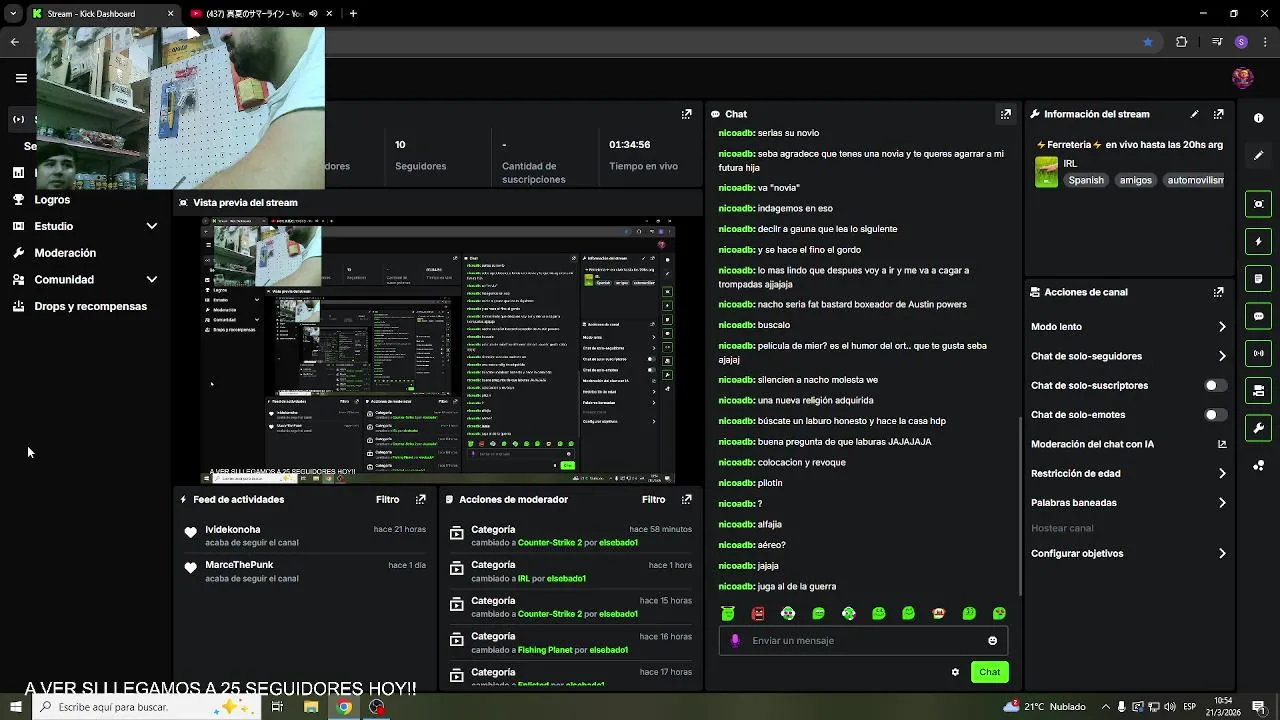Click nicoadb username on 'pilotin' message

pyautogui.click(x=735, y=483)
